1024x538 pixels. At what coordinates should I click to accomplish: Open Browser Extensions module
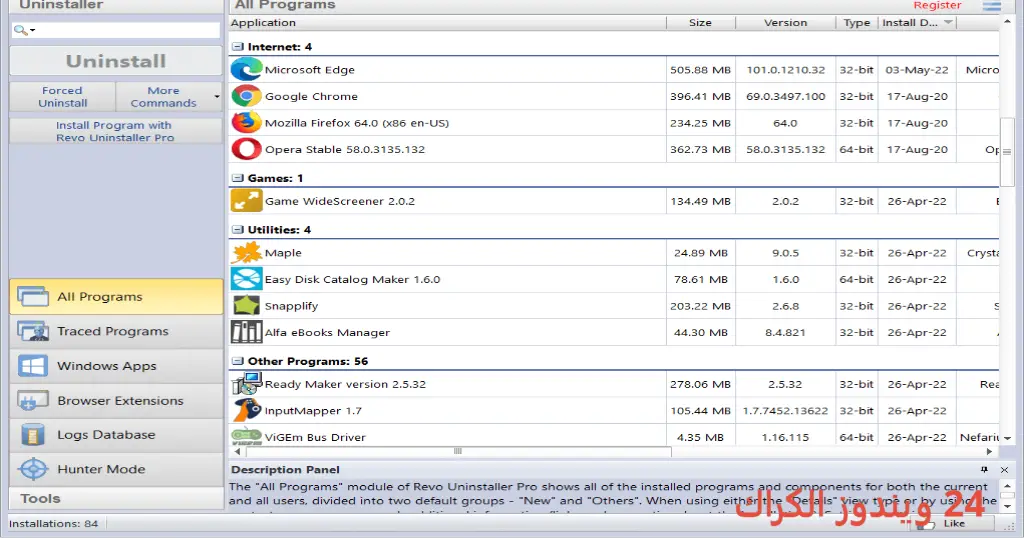[x=116, y=400]
